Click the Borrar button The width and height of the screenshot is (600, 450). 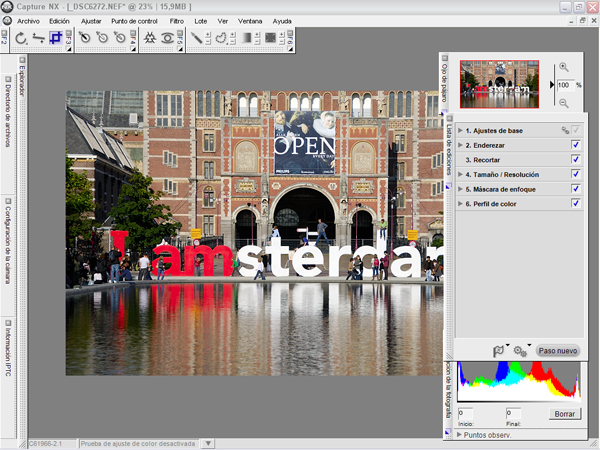[x=565, y=414]
